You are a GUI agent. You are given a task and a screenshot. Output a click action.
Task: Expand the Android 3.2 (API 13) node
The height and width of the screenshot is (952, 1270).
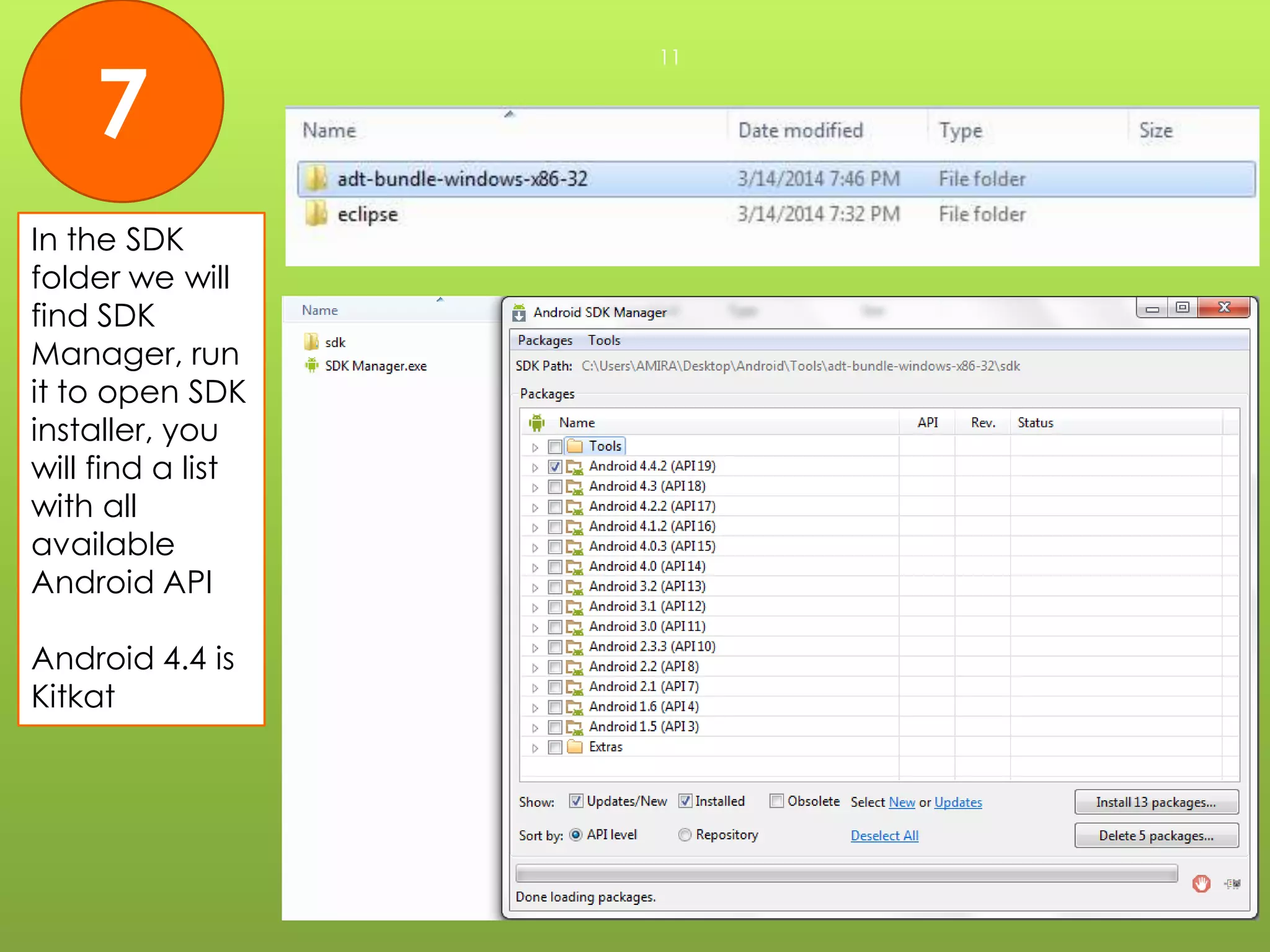tap(535, 588)
